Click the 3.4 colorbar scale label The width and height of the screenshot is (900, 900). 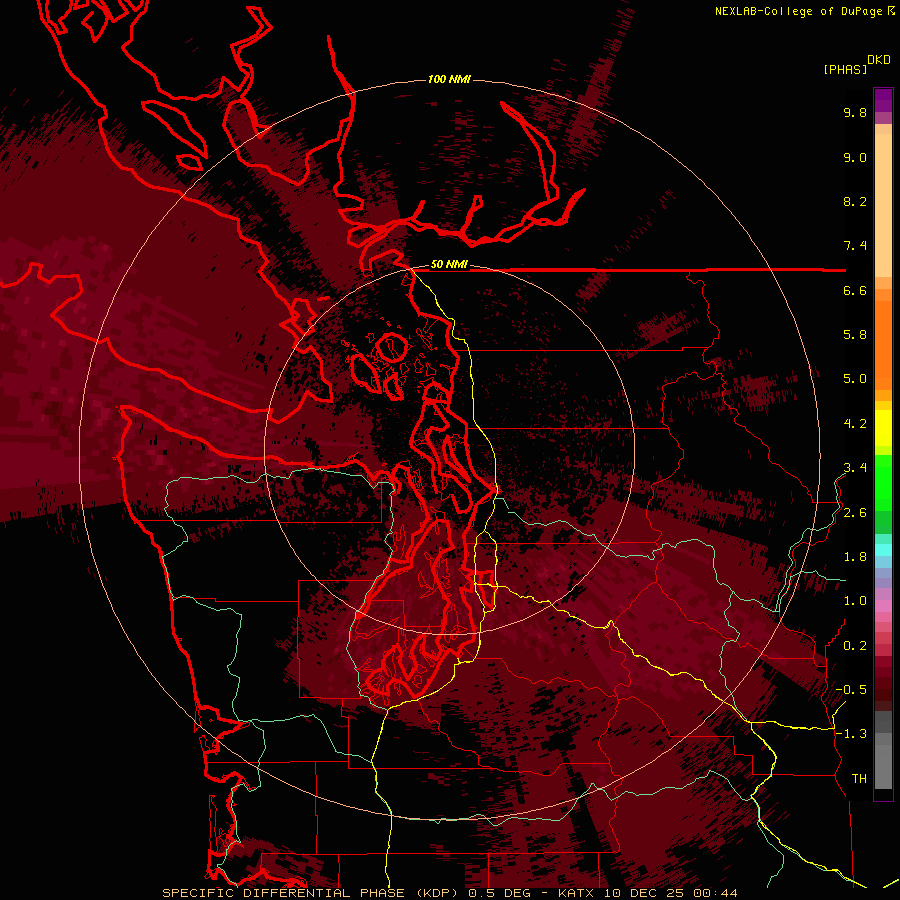tap(855, 468)
